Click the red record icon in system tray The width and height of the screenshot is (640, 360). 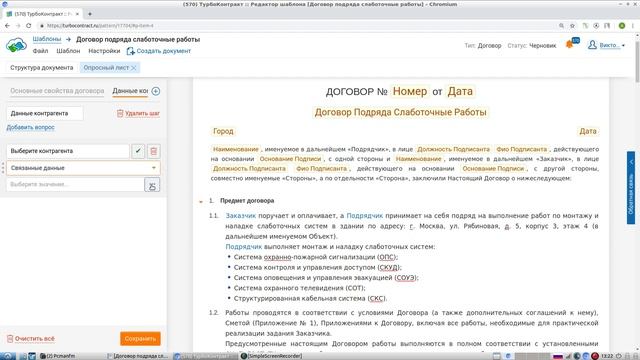pos(595,356)
